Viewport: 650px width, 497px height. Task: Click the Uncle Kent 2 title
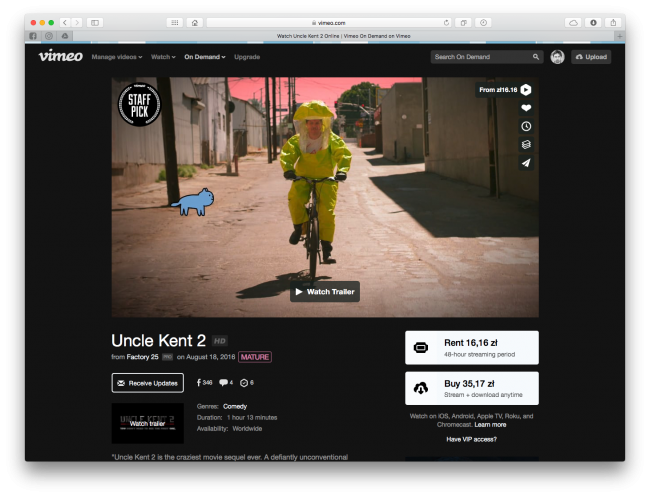(158, 340)
